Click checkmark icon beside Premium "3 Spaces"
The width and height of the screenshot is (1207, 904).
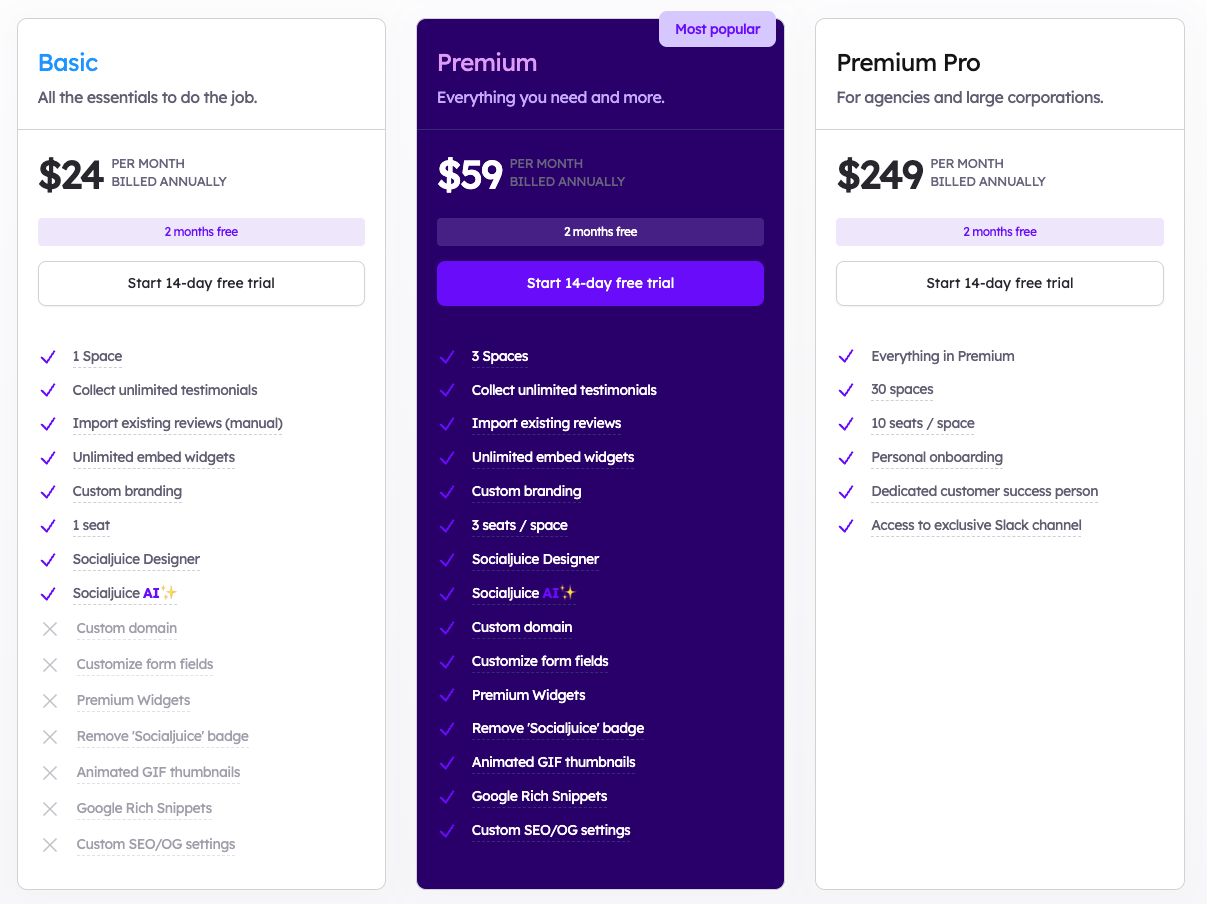click(x=447, y=357)
